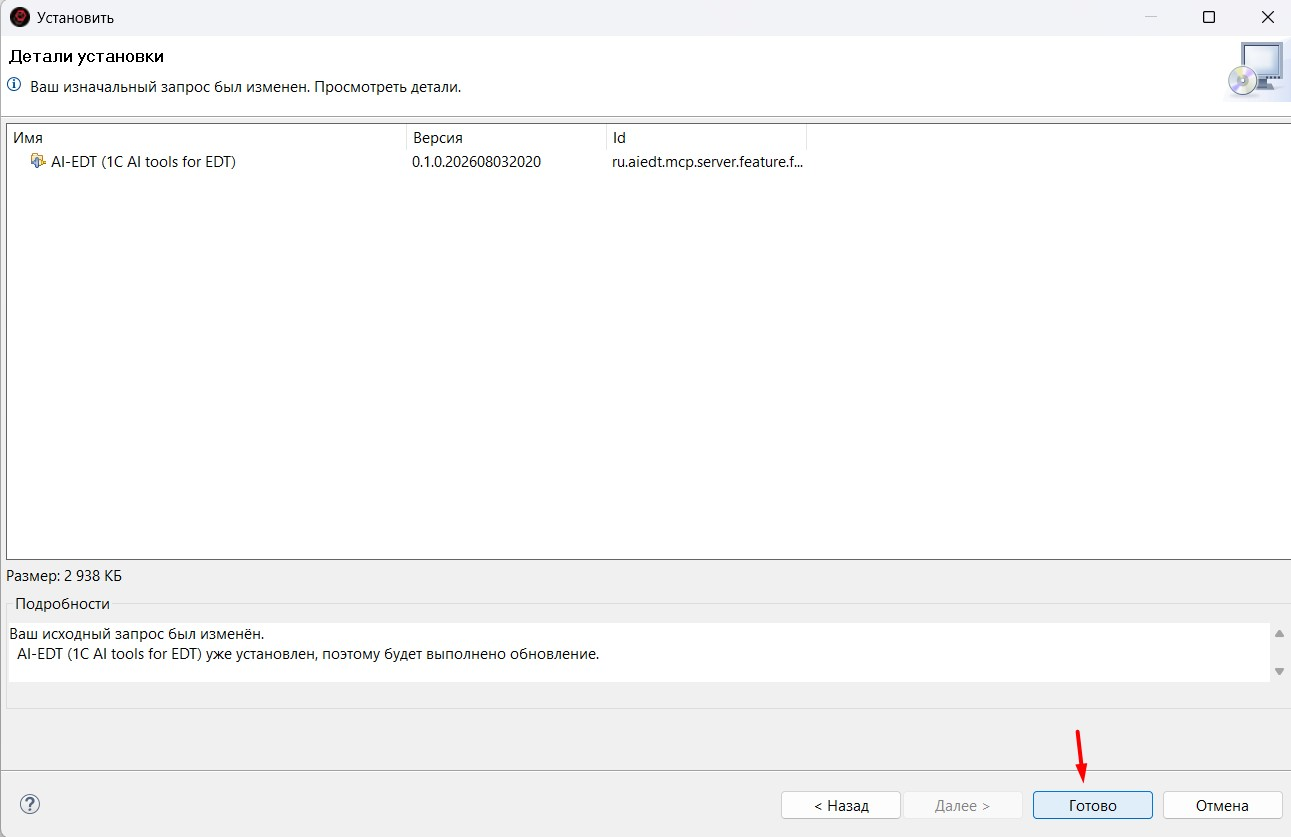Viewport: 1291px width, 837px height.
Task: Sort the list by the Имя column header
Action: (207, 138)
